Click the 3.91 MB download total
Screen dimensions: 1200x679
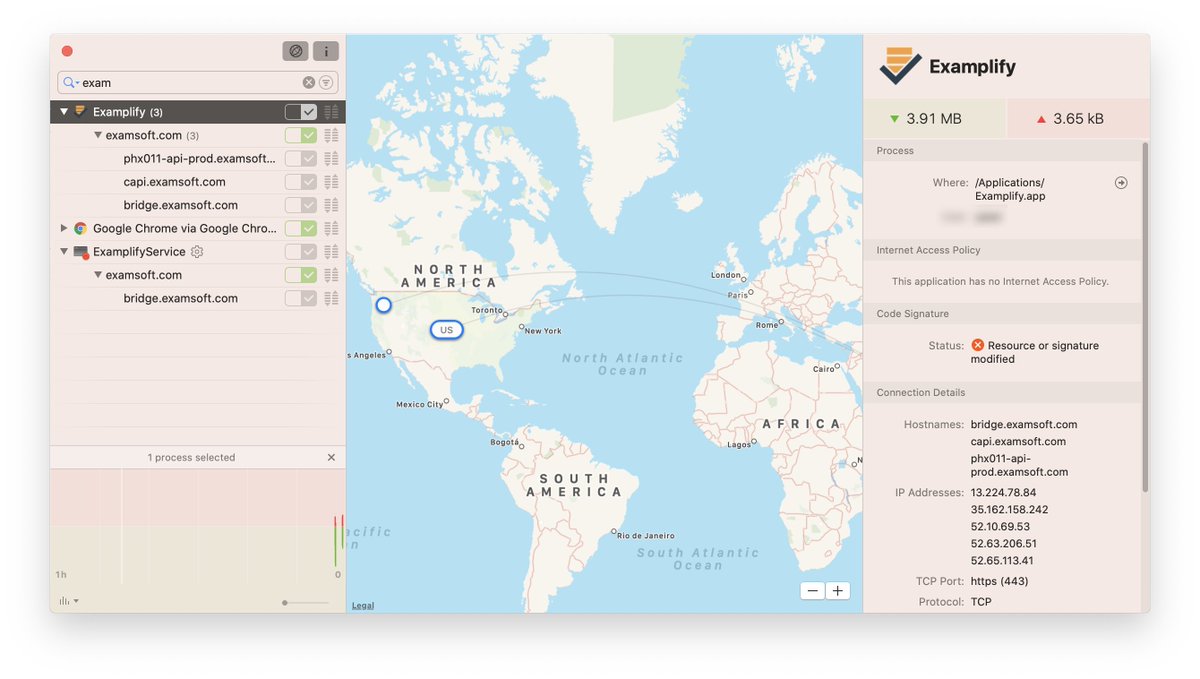(934, 119)
